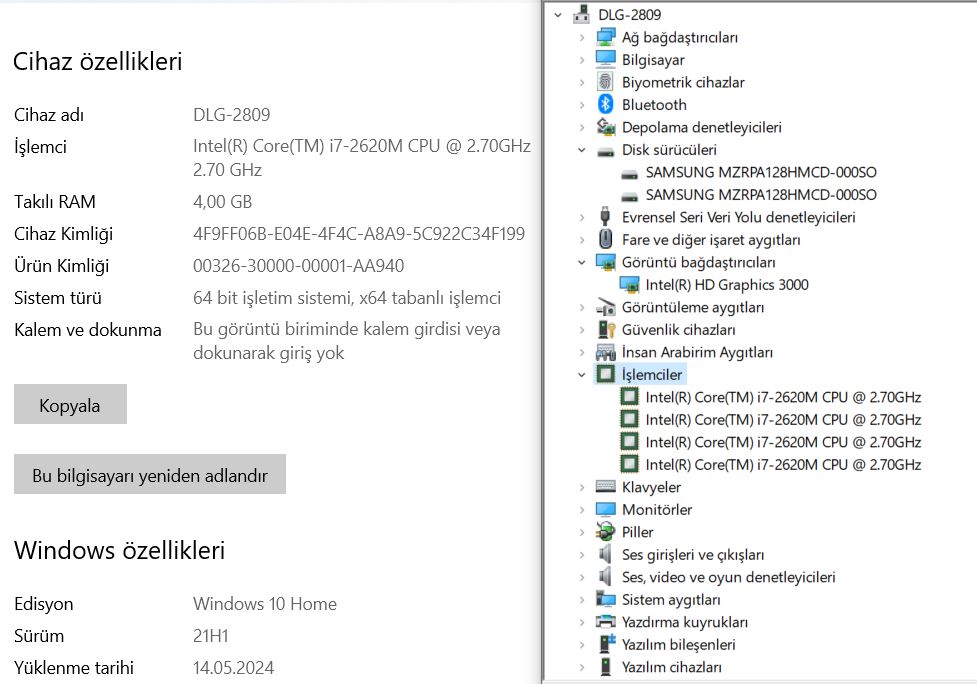Click the Kopyala button
This screenshot has width=977, height=684.
pyautogui.click(x=70, y=404)
